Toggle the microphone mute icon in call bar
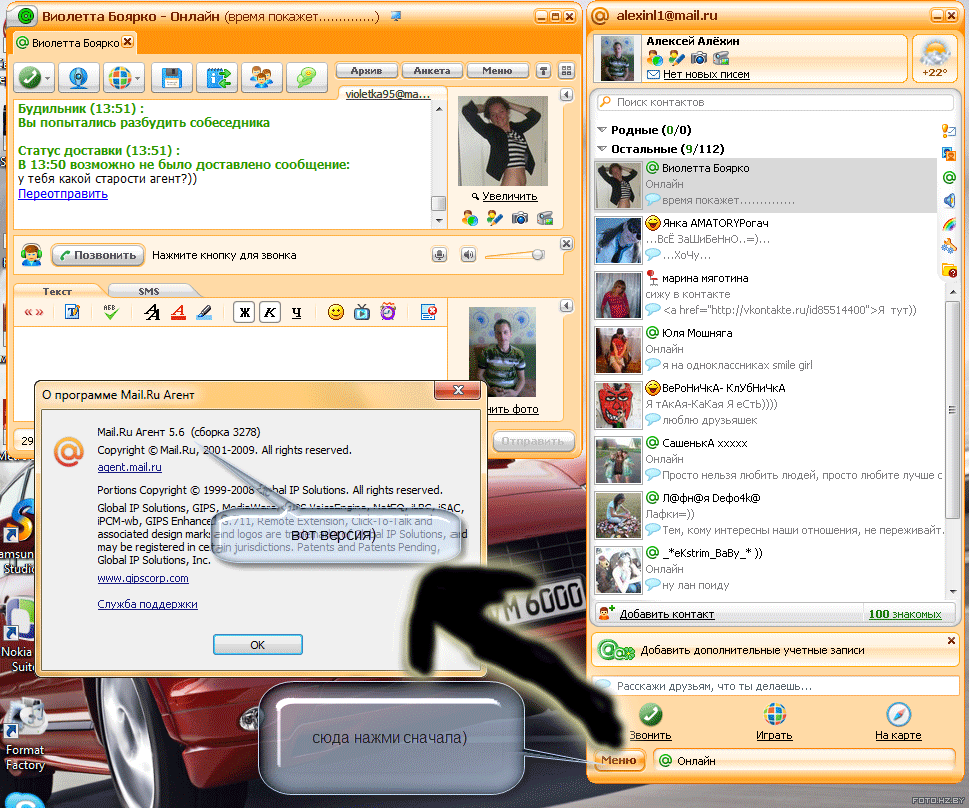The width and height of the screenshot is (969, 808). tap(439, 255)
